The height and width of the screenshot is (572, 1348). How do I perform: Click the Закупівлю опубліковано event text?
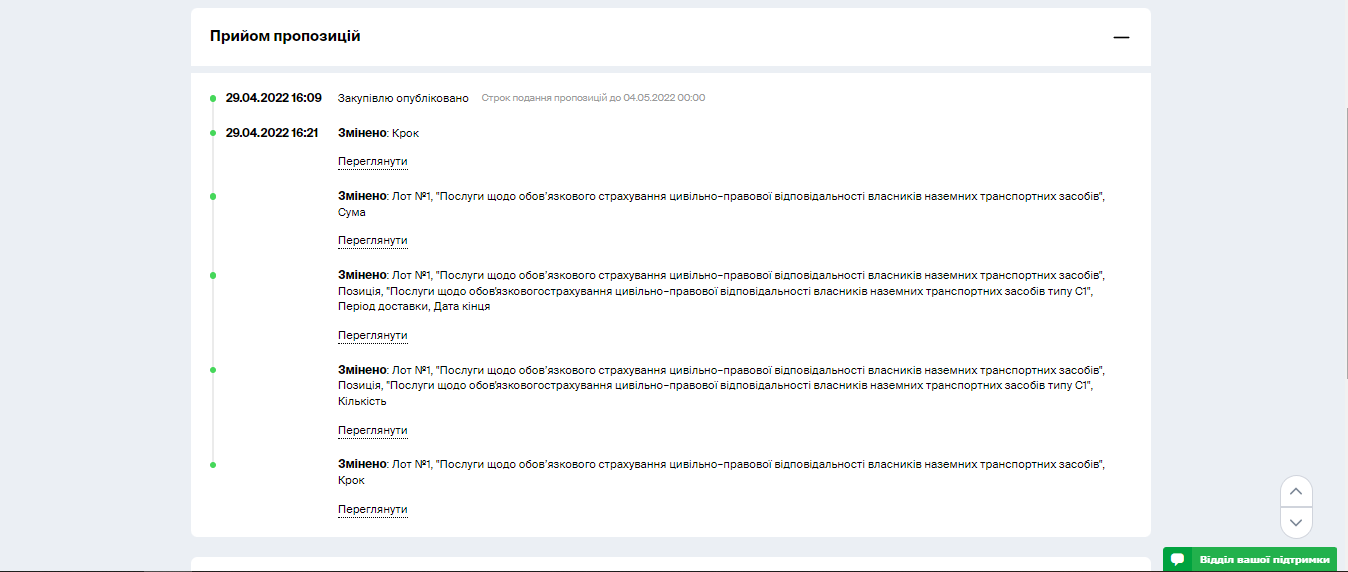[403, 98]
